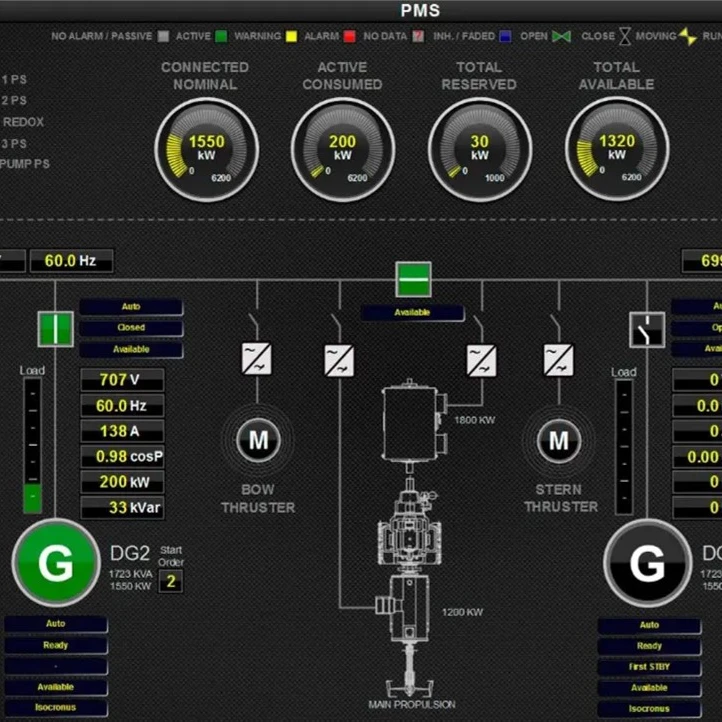Image resolution: width=722 pixels, height=722 pixels.
Task: Click the Ready button below right generator
Action: 649,646
